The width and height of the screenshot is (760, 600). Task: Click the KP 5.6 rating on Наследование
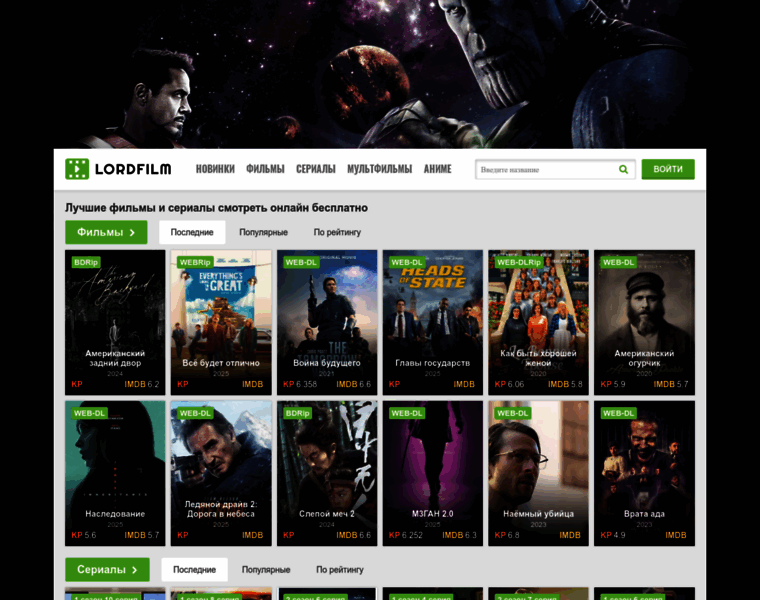click(83, 535)
